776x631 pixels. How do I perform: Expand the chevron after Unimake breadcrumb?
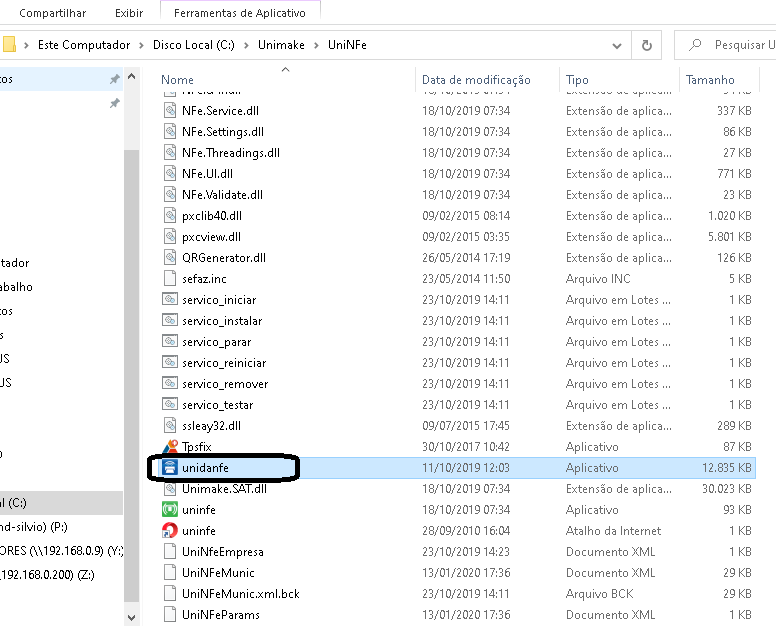[x=316, y=46]
